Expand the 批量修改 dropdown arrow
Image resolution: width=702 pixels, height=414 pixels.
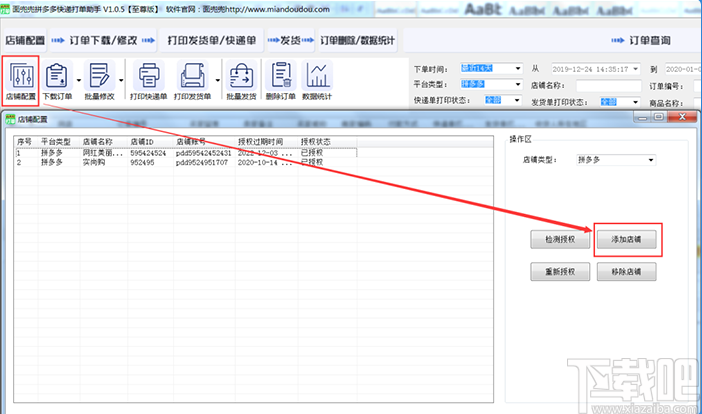(121, 81)
